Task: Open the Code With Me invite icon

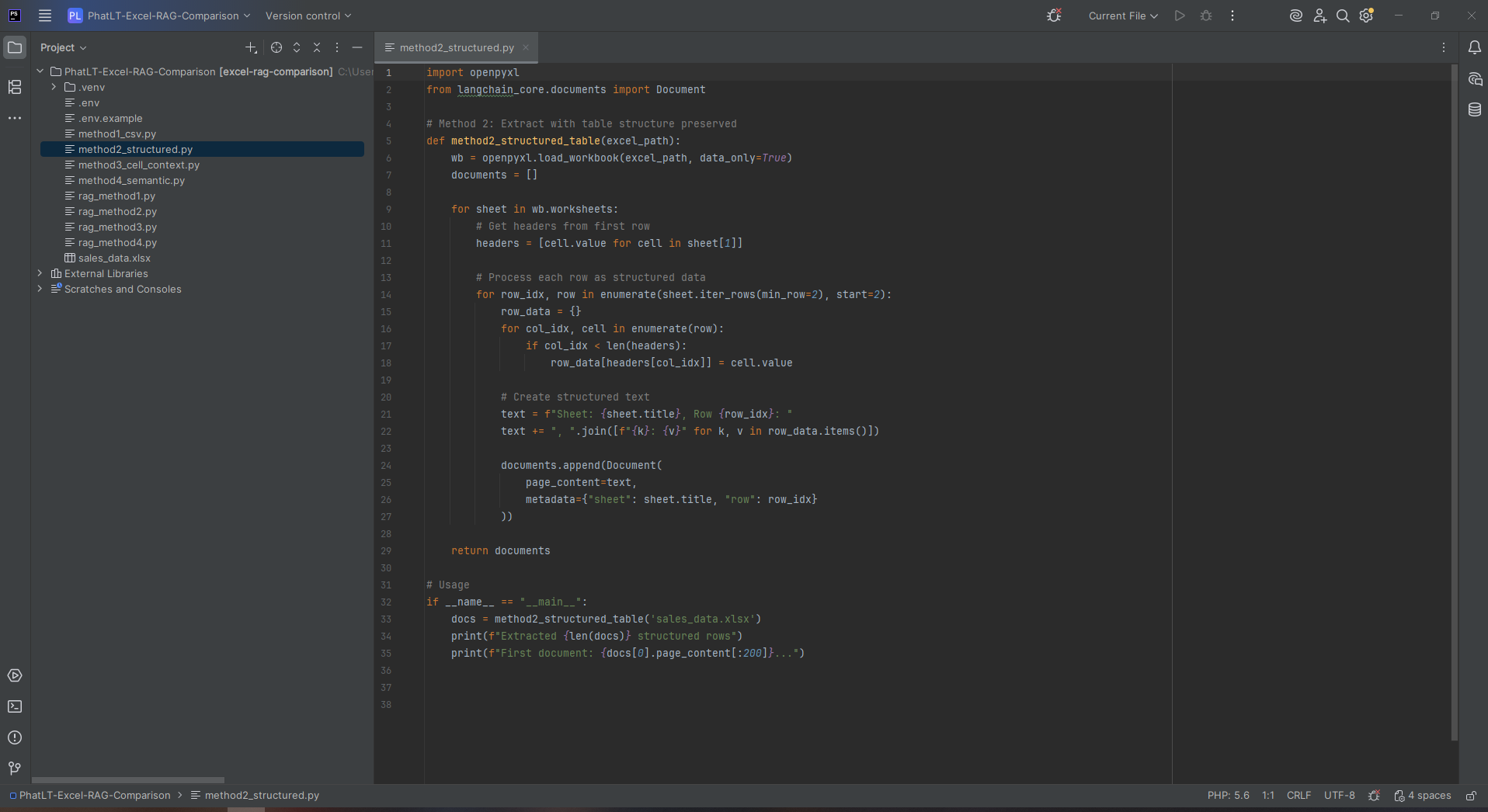Action: coord(1319,16)
